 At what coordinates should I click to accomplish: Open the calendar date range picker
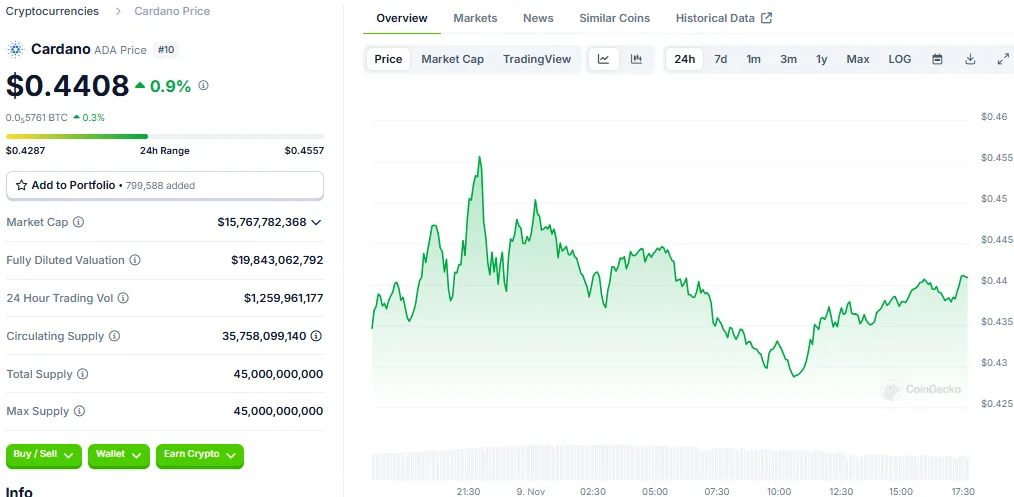coord(937,59)
